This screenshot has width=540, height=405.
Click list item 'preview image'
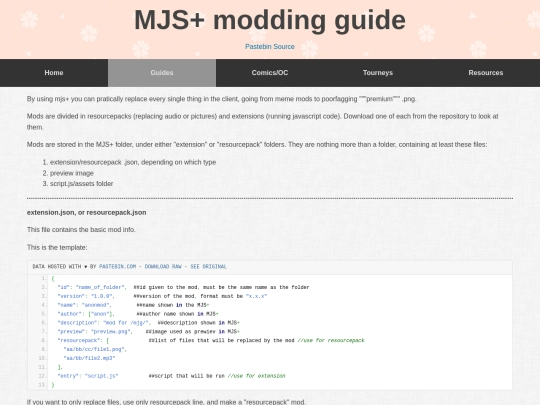pos(72,173)
